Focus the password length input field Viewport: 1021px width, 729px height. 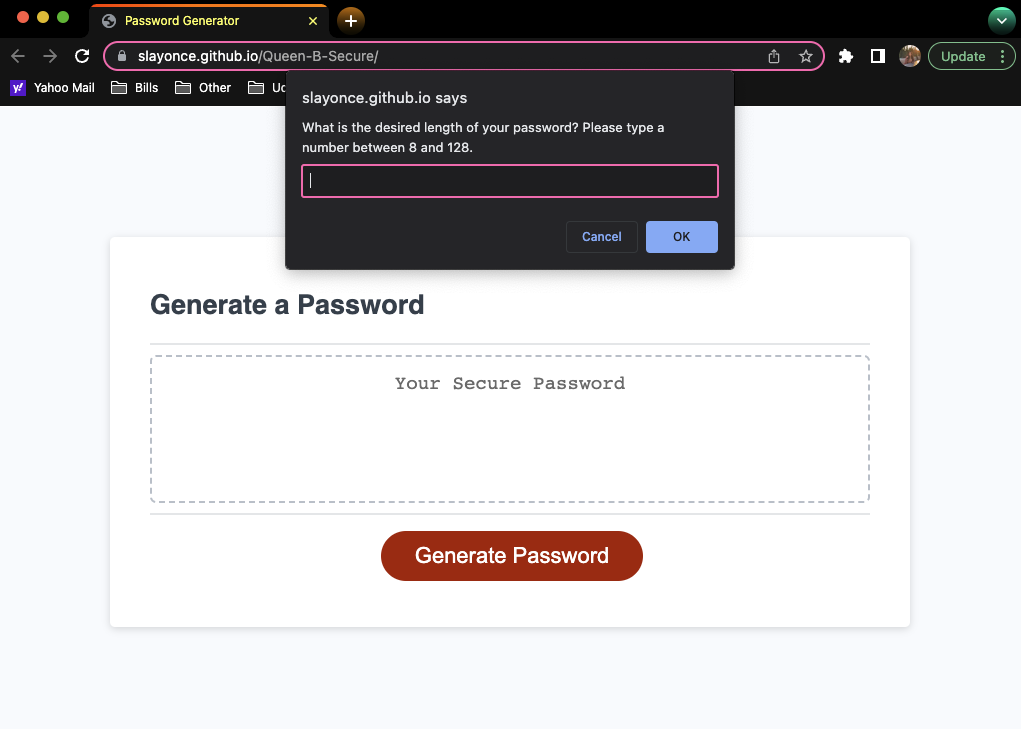coord(510,181)
